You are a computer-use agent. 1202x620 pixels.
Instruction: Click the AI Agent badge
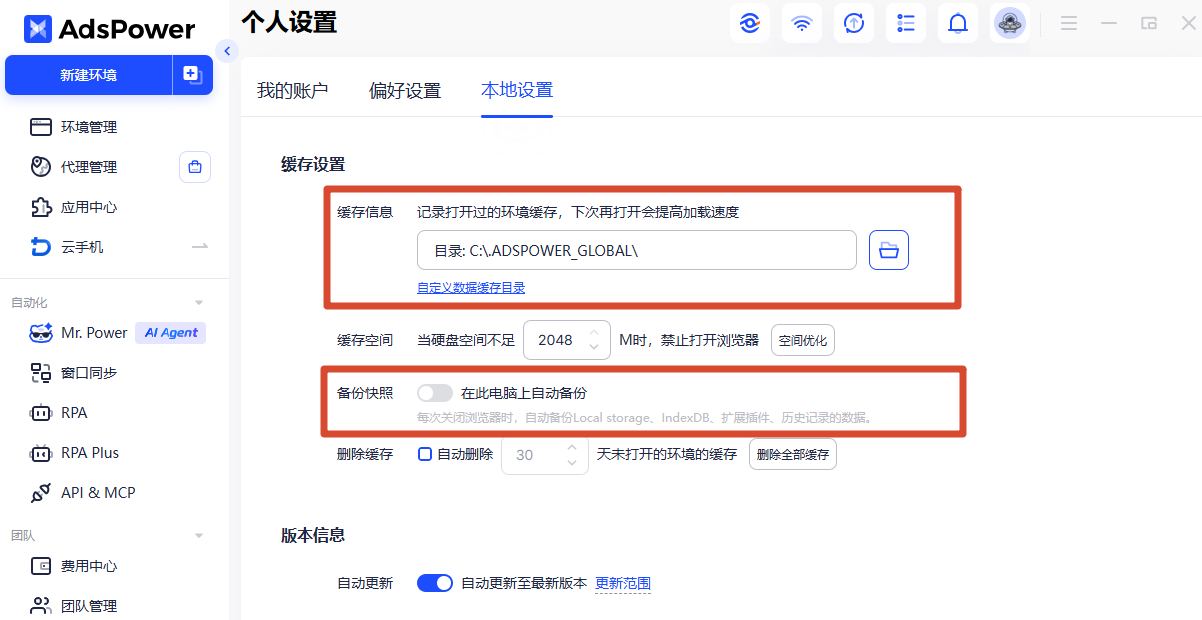tap(171, 333)
